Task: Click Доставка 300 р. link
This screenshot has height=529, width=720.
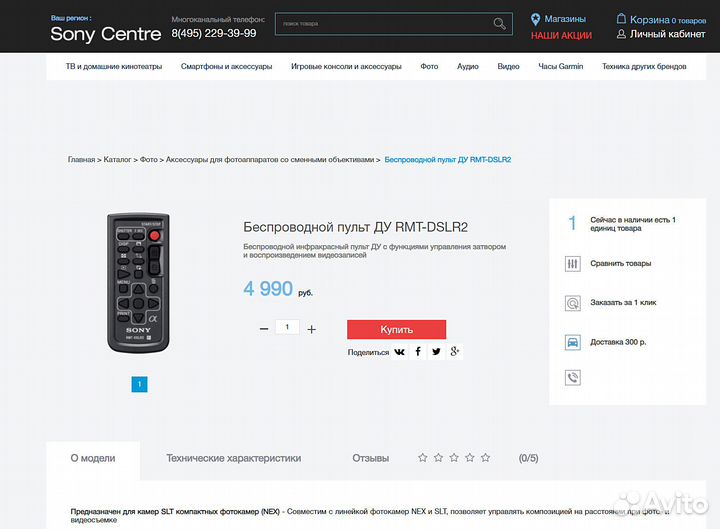Action: [x=618, y=342]
